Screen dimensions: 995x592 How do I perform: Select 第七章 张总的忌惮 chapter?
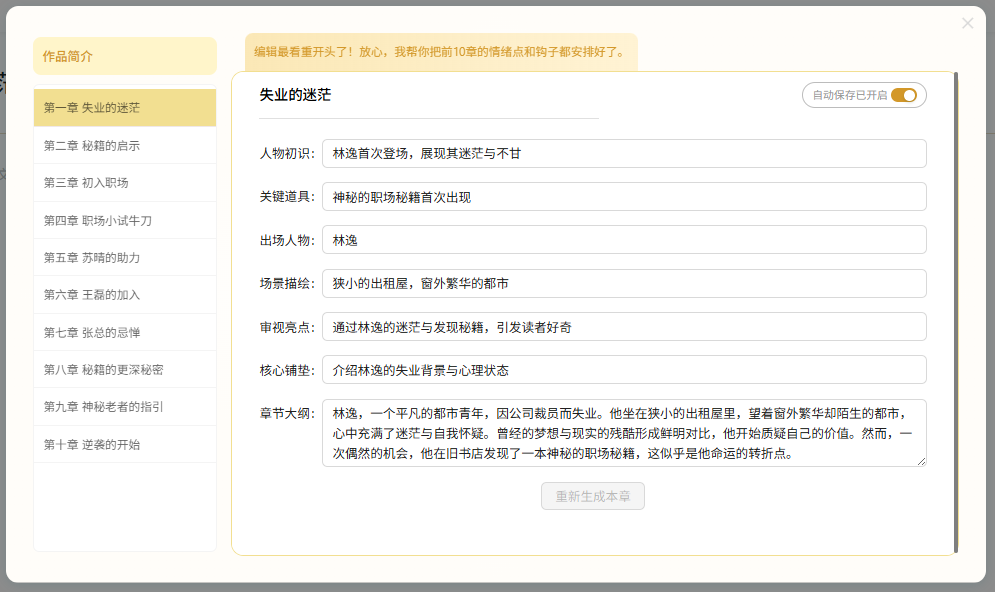coord(125,332)
